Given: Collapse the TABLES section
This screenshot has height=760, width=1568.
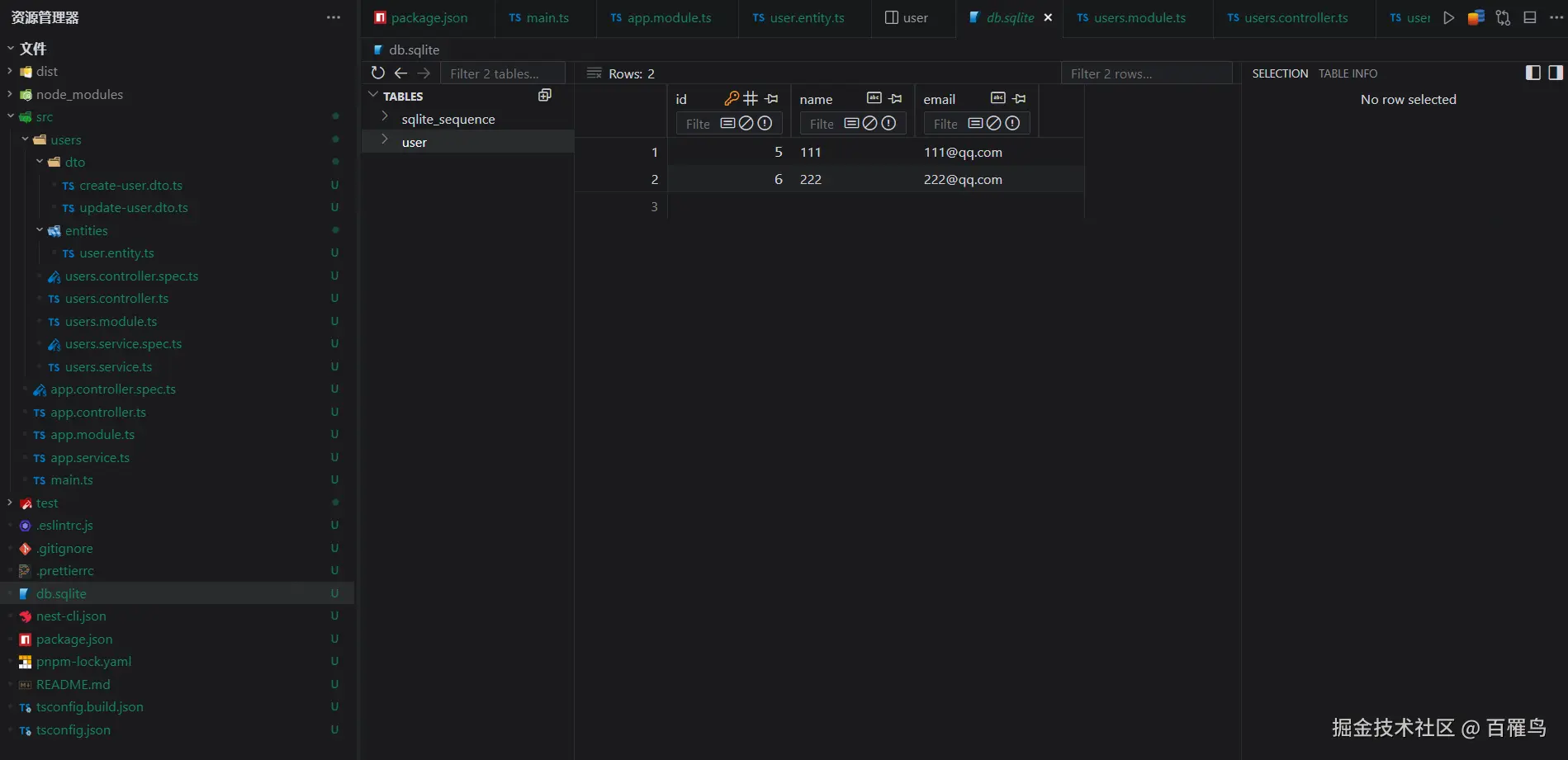Looking at the screenshot, I should pos(373,96).
